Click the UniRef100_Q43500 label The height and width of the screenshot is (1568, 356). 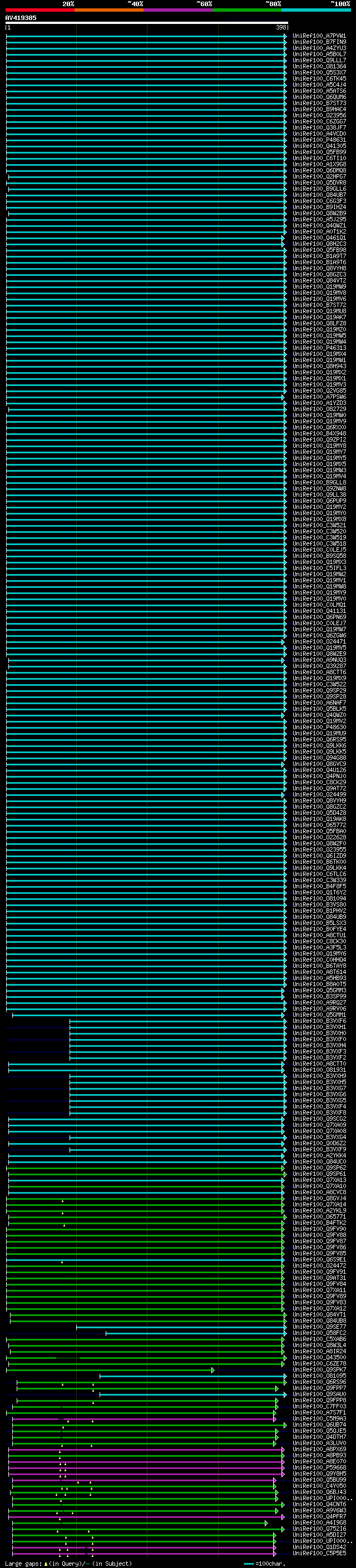[x=319, y=1357]
